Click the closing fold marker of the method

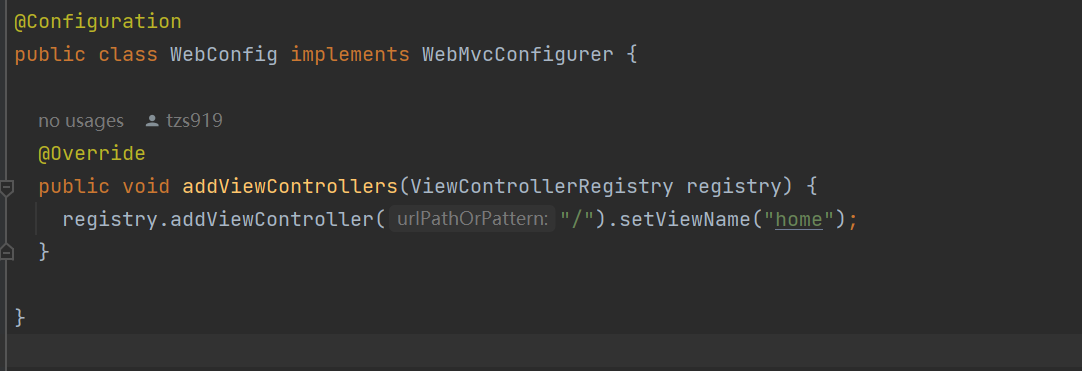[x=7, y=252]
